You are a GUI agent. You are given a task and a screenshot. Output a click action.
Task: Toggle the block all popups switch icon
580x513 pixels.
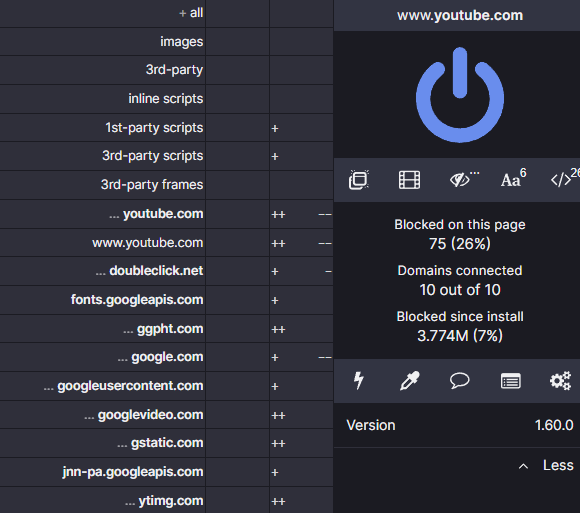point(359,180)
